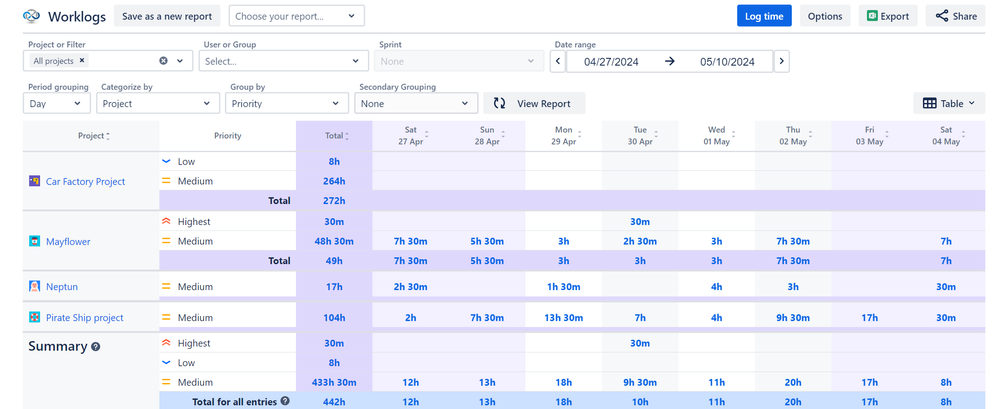Click Medium priority icon in Neptun row
This screenshot has height=409, width=999.
click(x=166, y=287)
